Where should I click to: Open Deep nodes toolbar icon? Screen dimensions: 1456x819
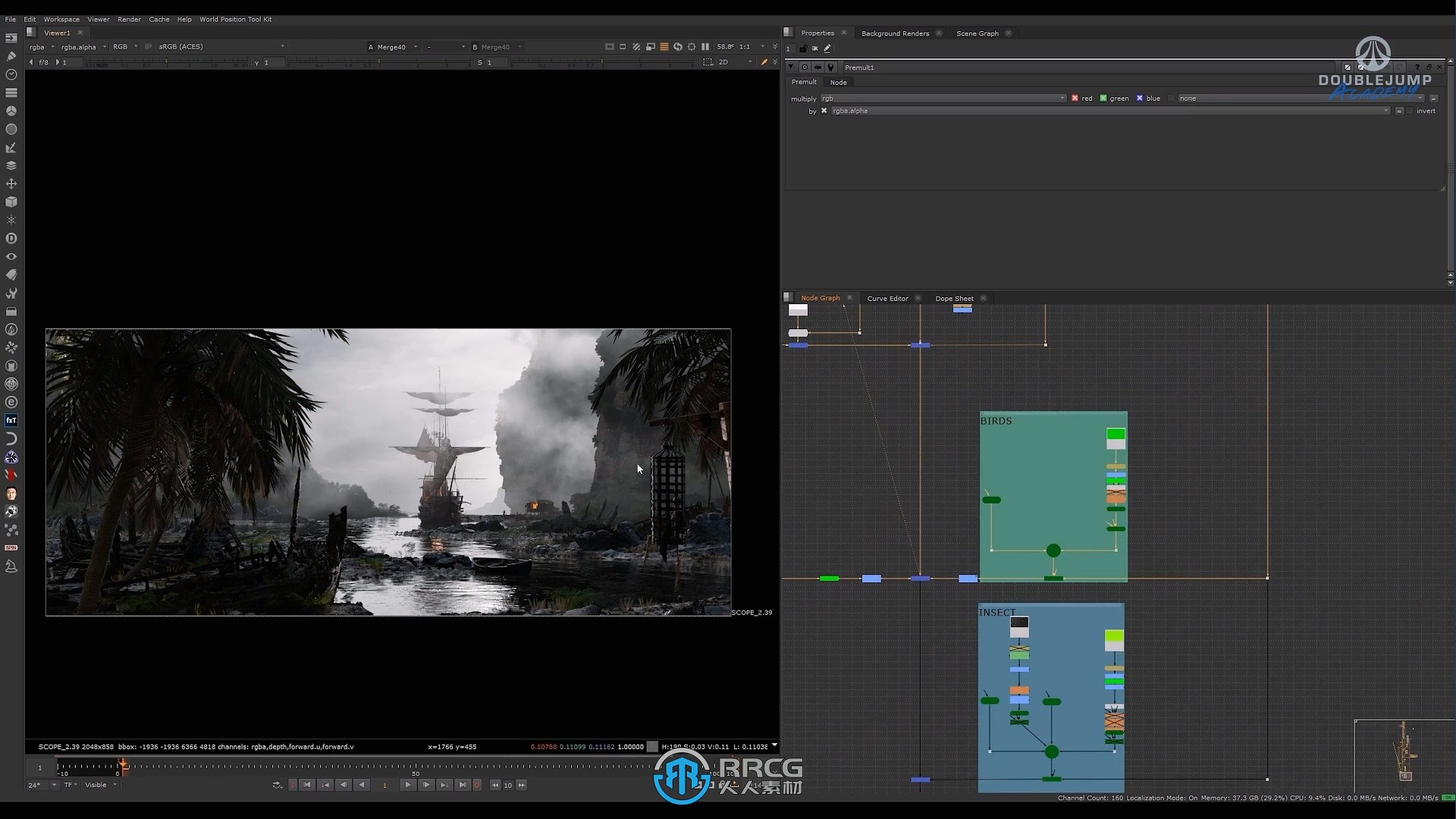(11, 238)
